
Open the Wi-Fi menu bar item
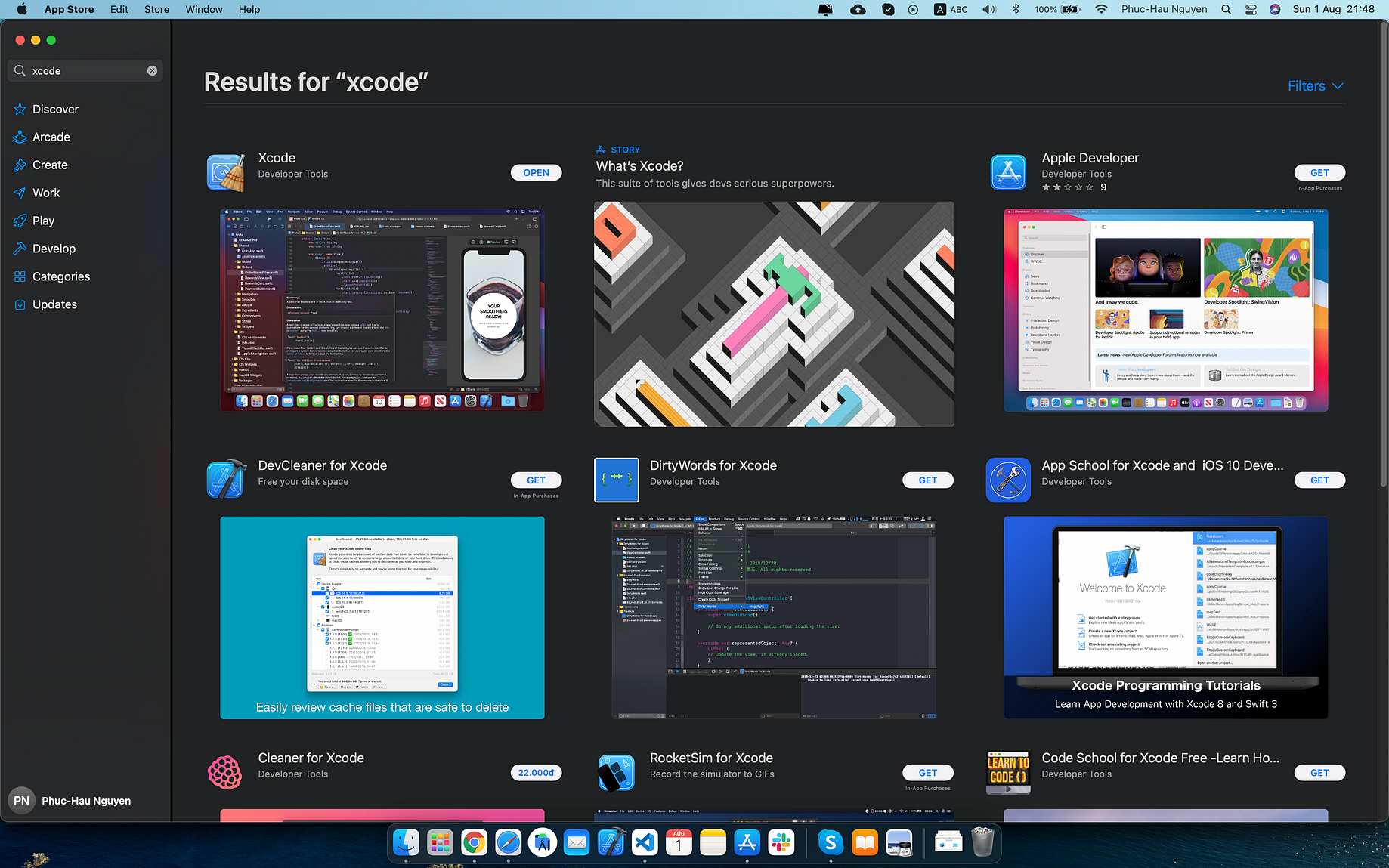[x=1101, y=9]
